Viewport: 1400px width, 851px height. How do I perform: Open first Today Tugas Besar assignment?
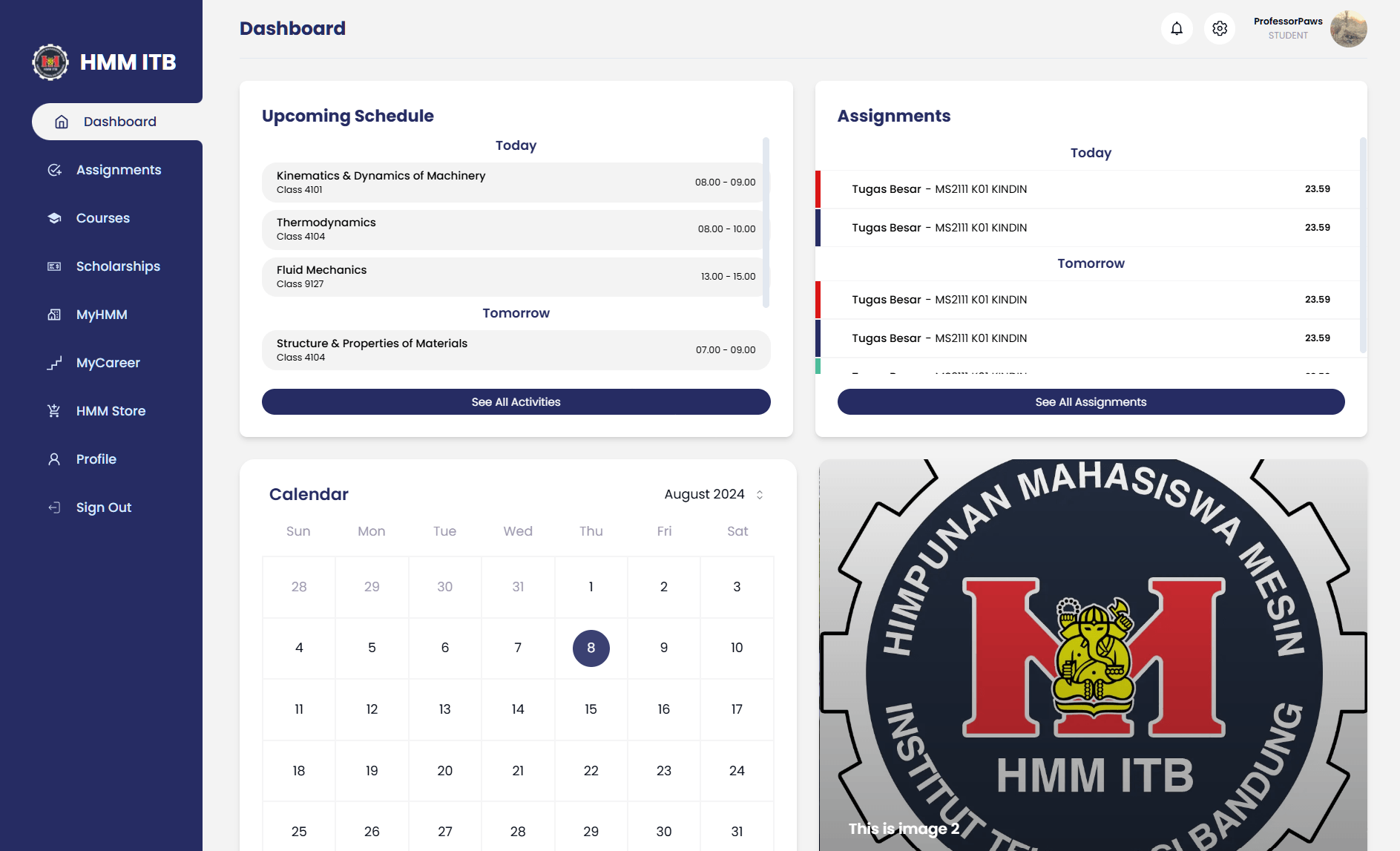[x=1088, y=189]
